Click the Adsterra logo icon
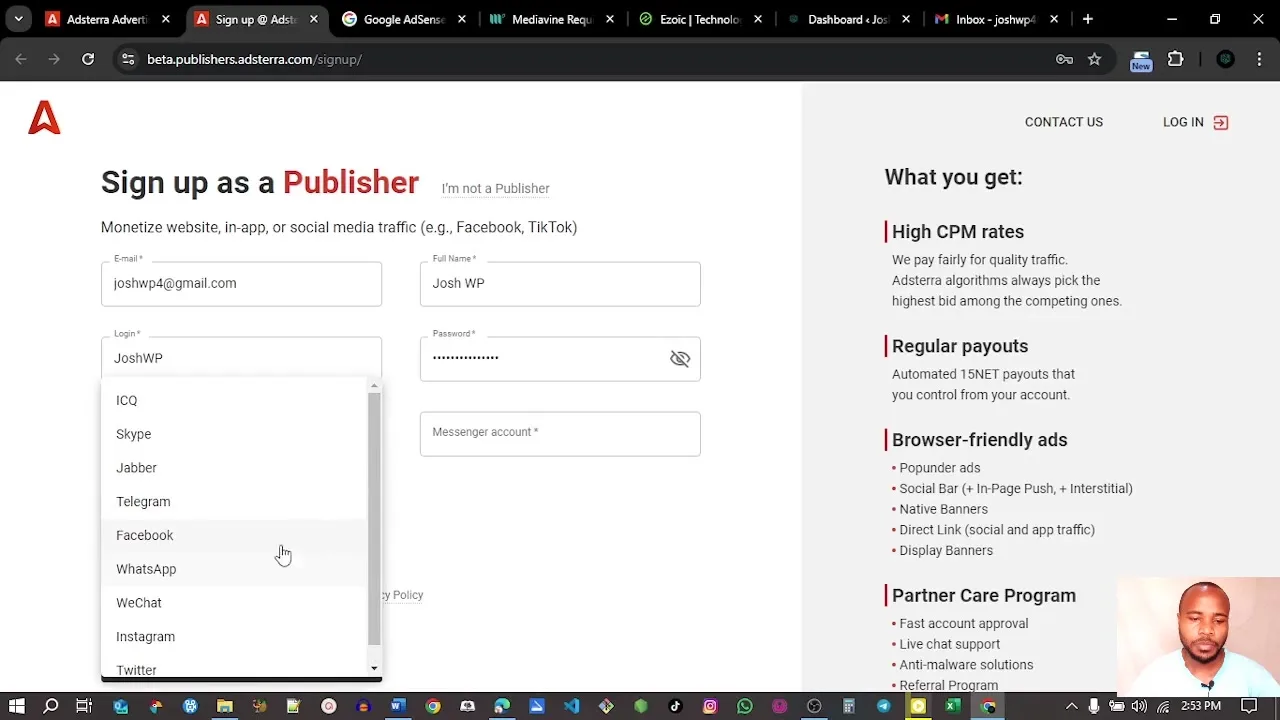The height and width of the screenshot is (720, 1280). [x=44, y=119]
